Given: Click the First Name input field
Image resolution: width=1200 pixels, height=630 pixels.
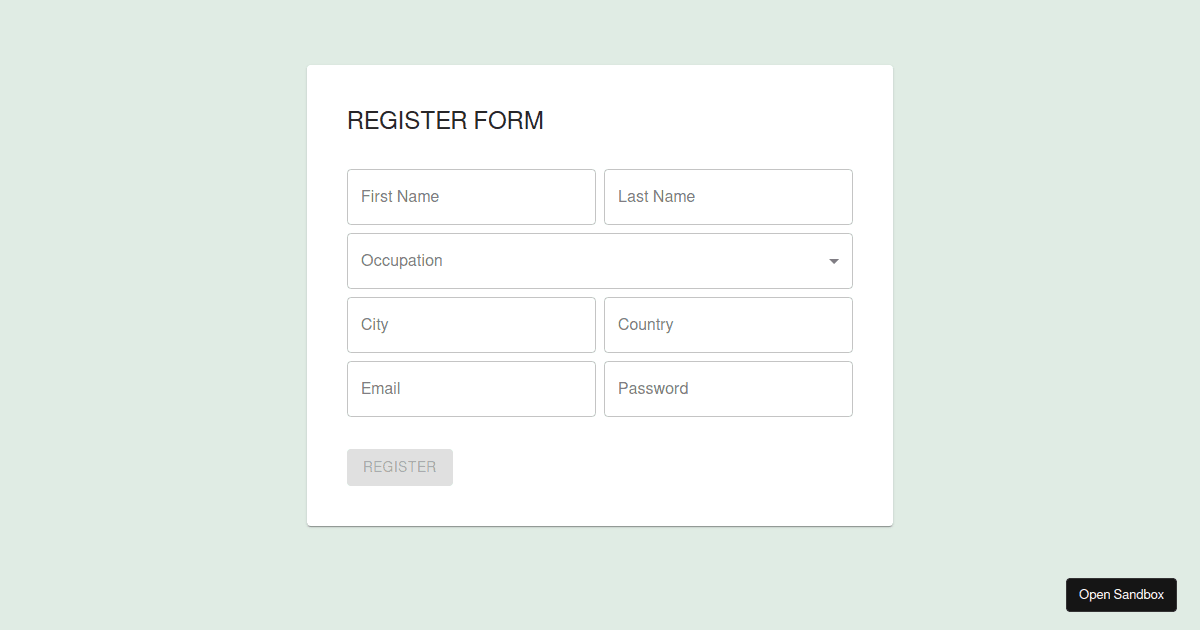Looking at the screenshot, I should tap(471, 197).
